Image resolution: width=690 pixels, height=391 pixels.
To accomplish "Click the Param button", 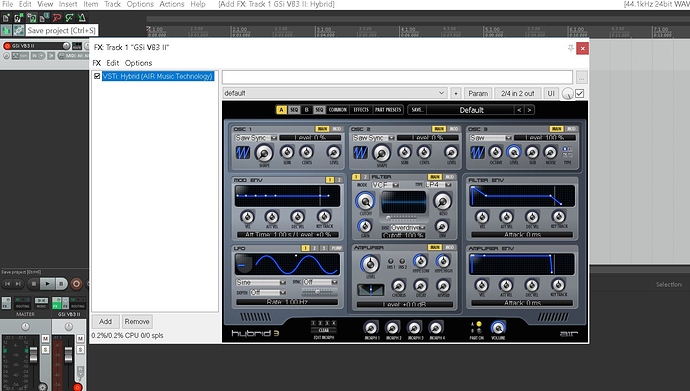I will point(478,93).
